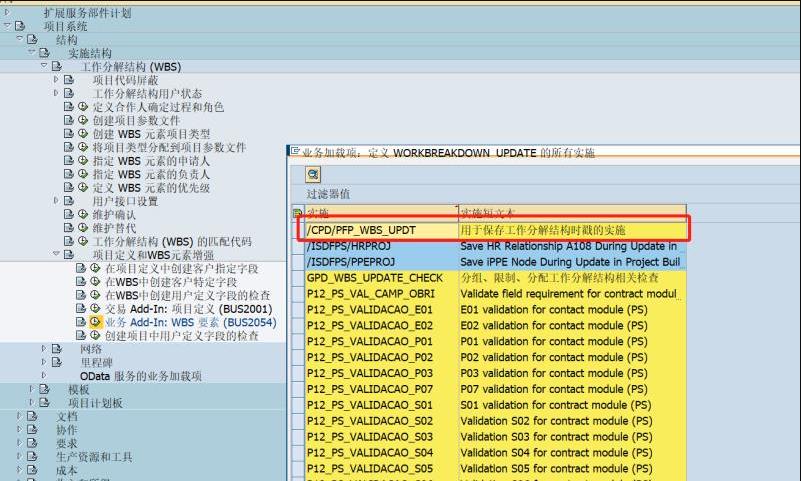Expand the OData 服务的业务加载项 node
The image size is (801, 481).
[44, 375]
